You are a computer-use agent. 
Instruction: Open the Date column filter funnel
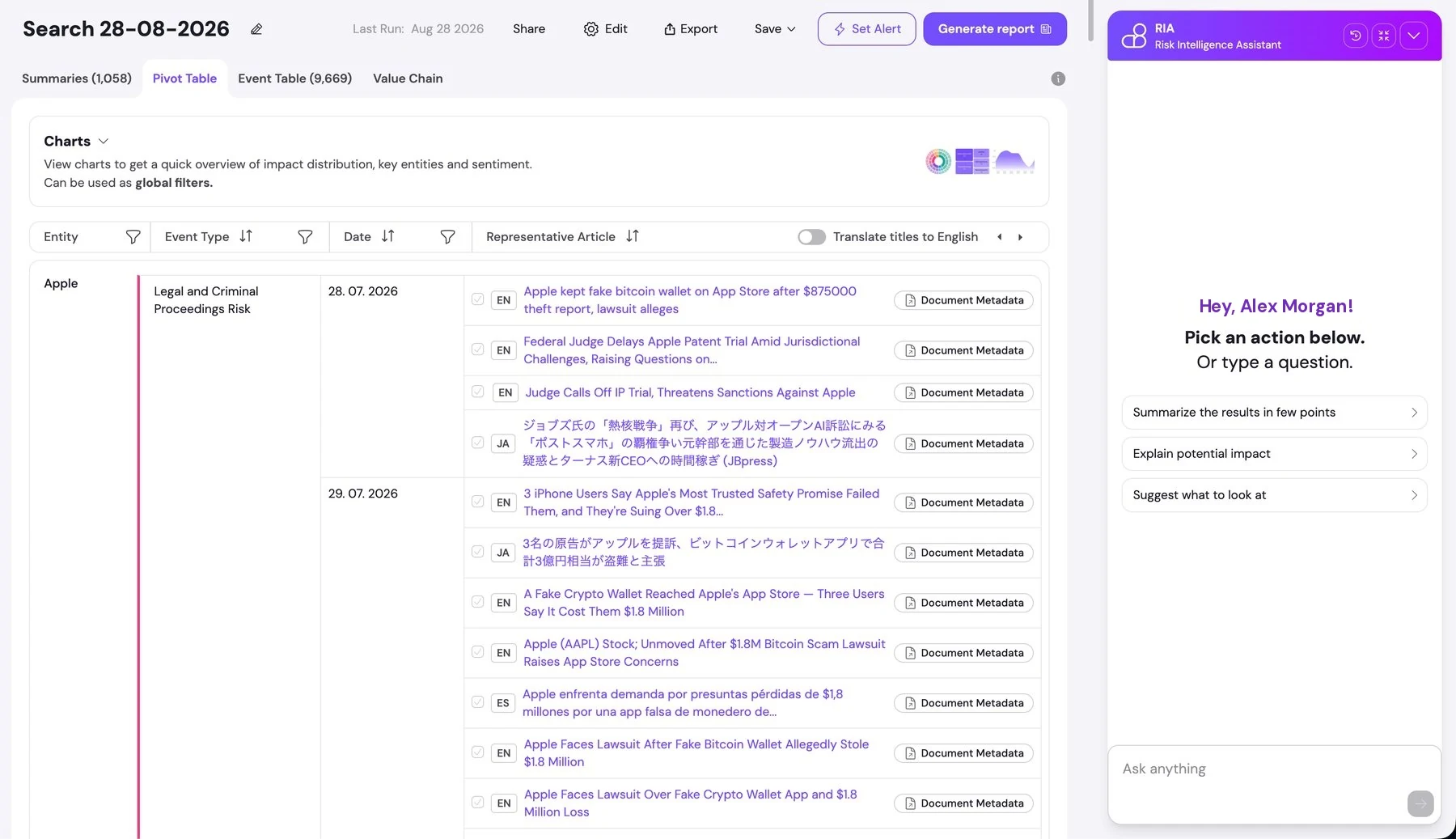point(447,237)
